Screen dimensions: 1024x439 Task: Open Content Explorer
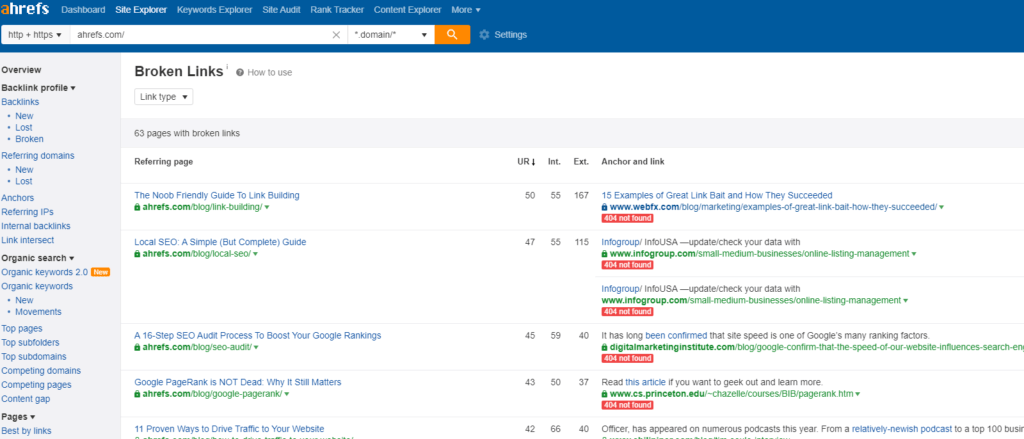tap(407, 10)
